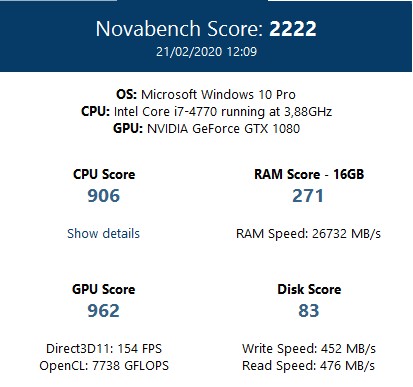This screenshot has height=387, width=413.
Task: Click the Read Speed 476 MB/s text
Action: (308, 366)
